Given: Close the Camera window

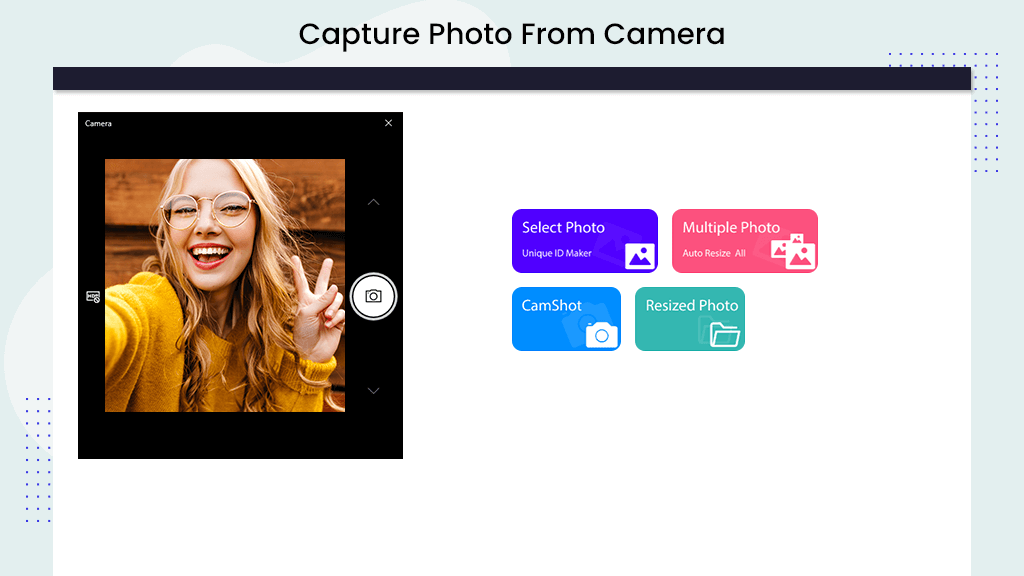Looking at the screenshot, I should coord(388,123).
